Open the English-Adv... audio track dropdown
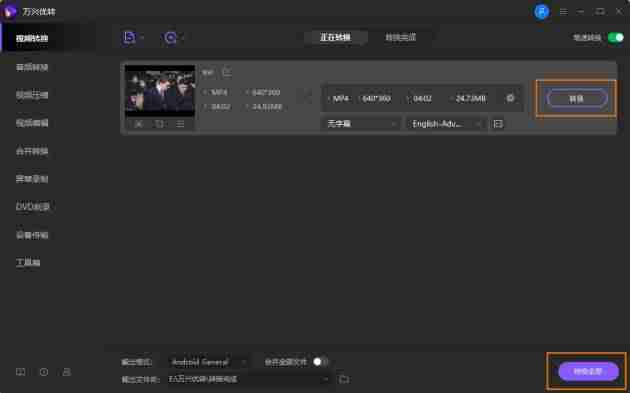 (x=445, y=124)
